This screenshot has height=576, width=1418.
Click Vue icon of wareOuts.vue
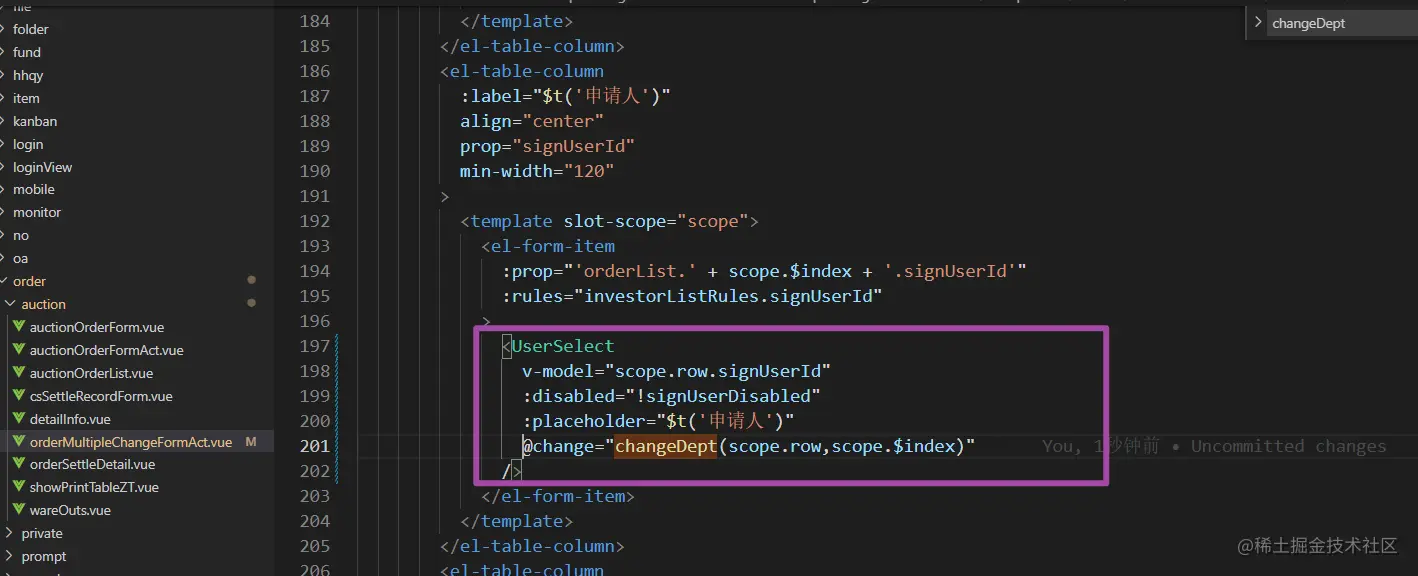point(18,510)
